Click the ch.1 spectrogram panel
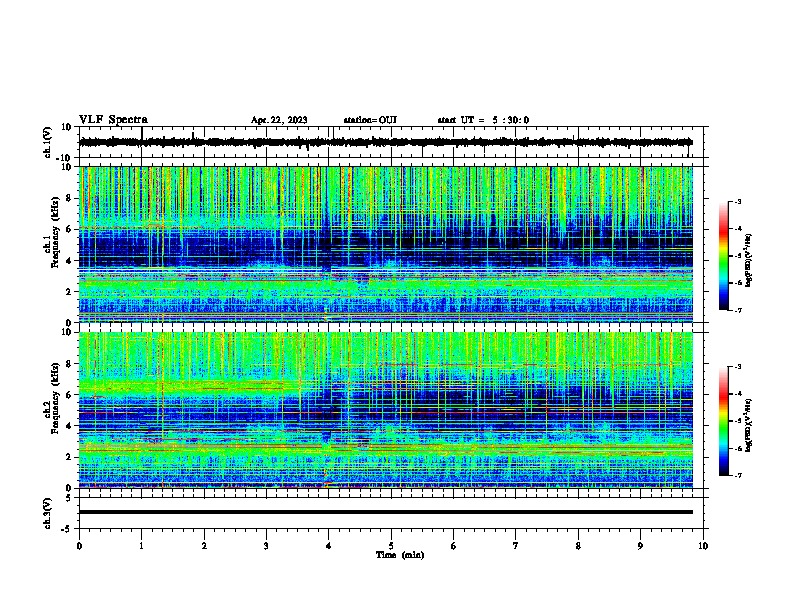 pyautogui.click(x=386, y=244)
